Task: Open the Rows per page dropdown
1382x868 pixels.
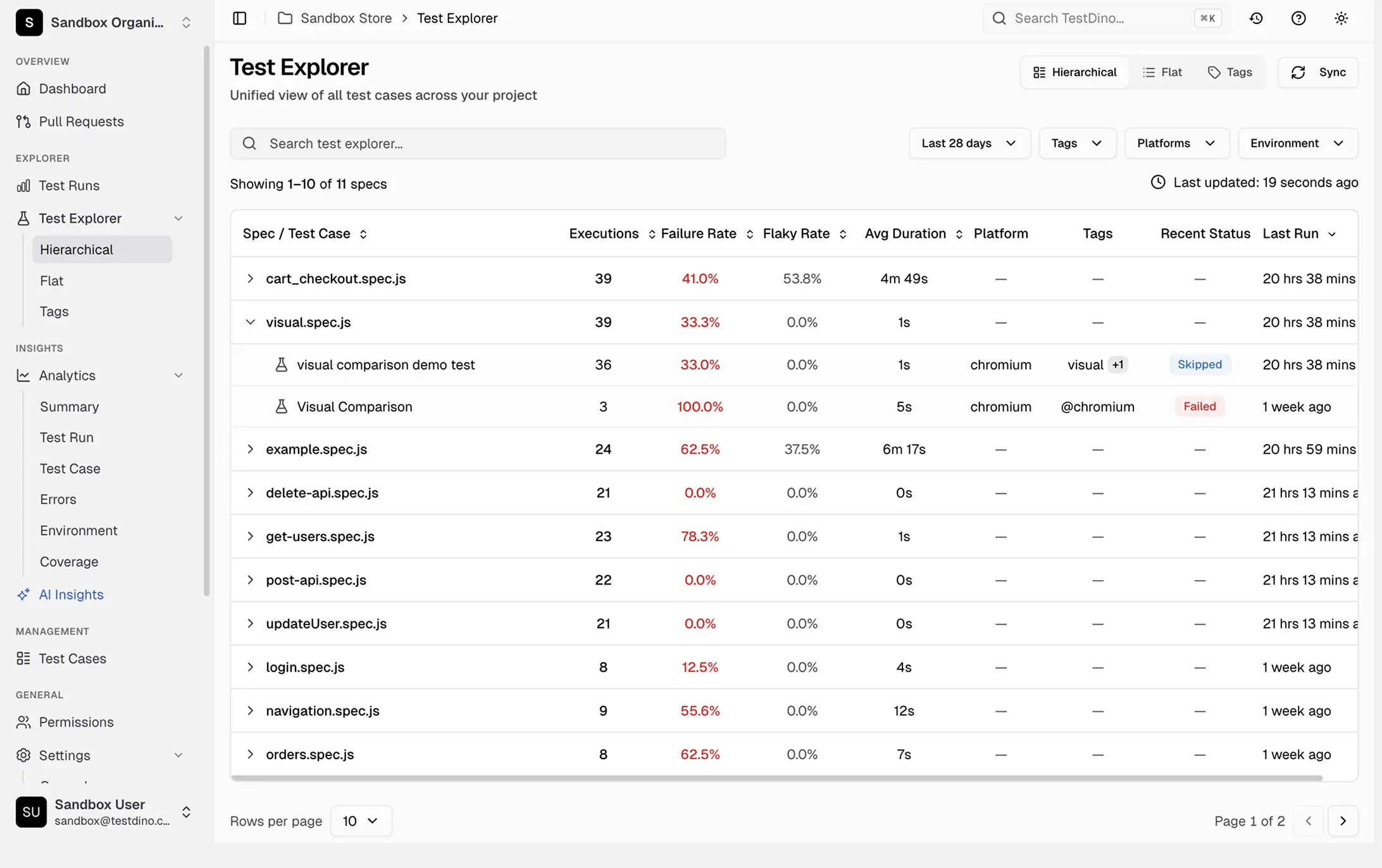Action: pos(361,821)
